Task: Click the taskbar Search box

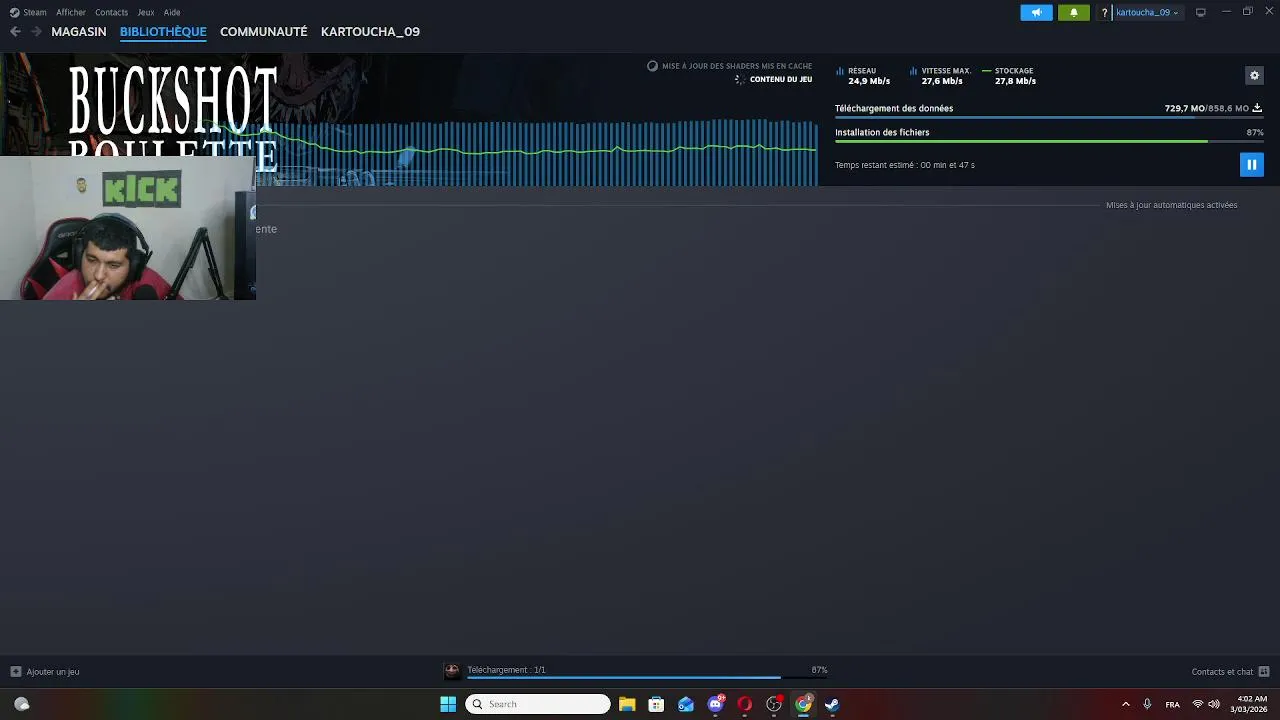Action: coord(538,704)
